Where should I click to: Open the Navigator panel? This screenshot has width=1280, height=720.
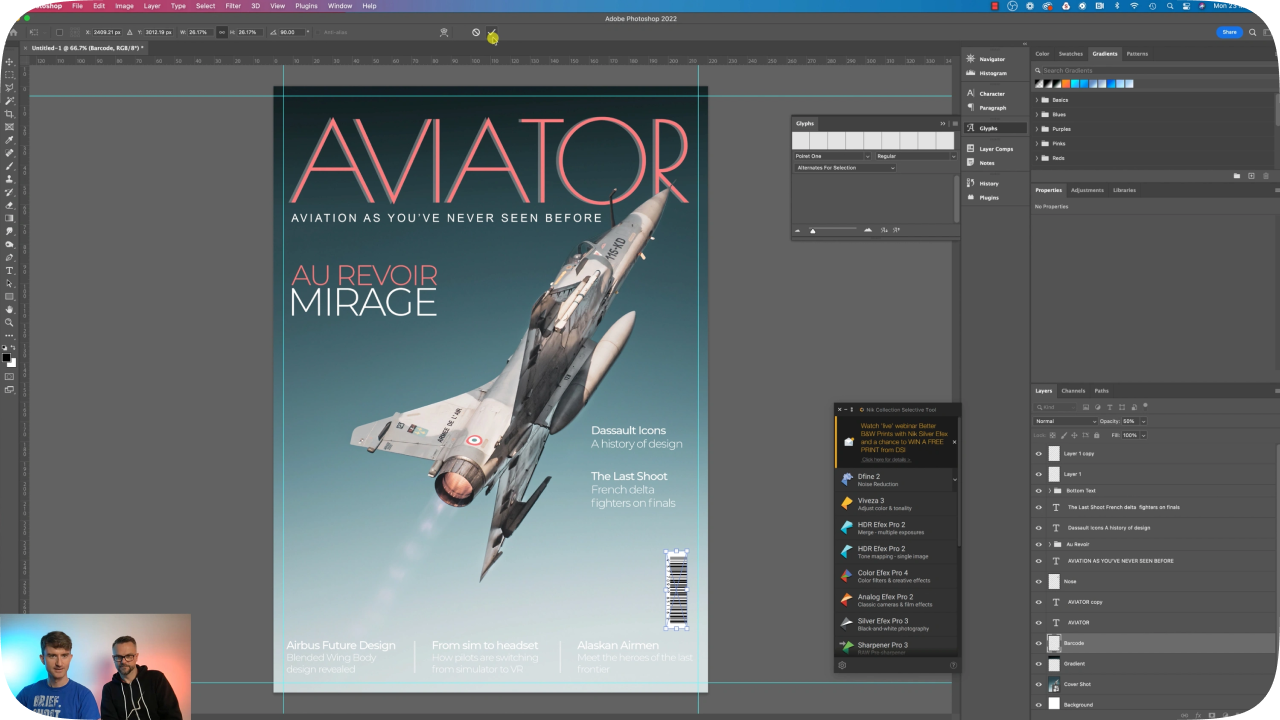(991, 59)
